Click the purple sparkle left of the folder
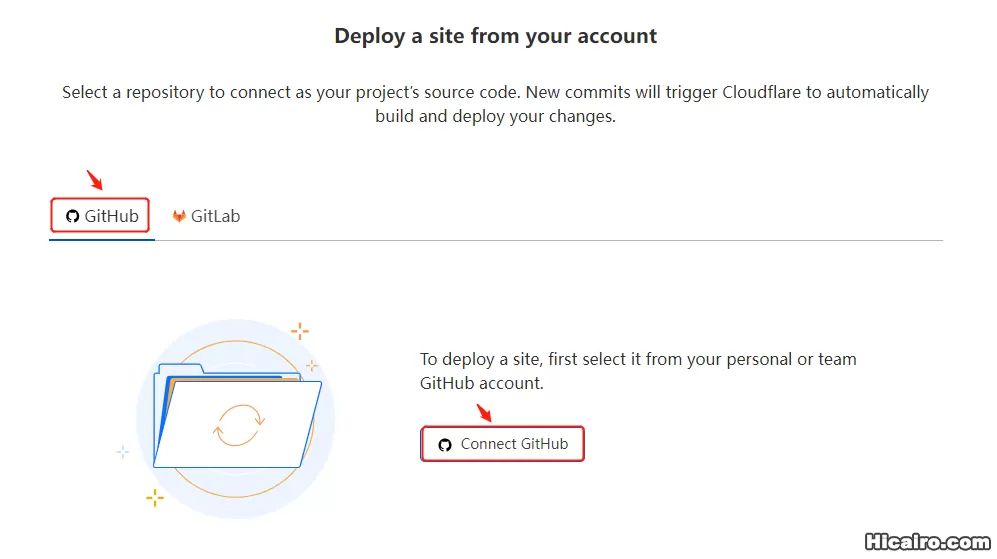Image resolution: width=997 pixels, height=559 pixels. (x=123, y=452)
